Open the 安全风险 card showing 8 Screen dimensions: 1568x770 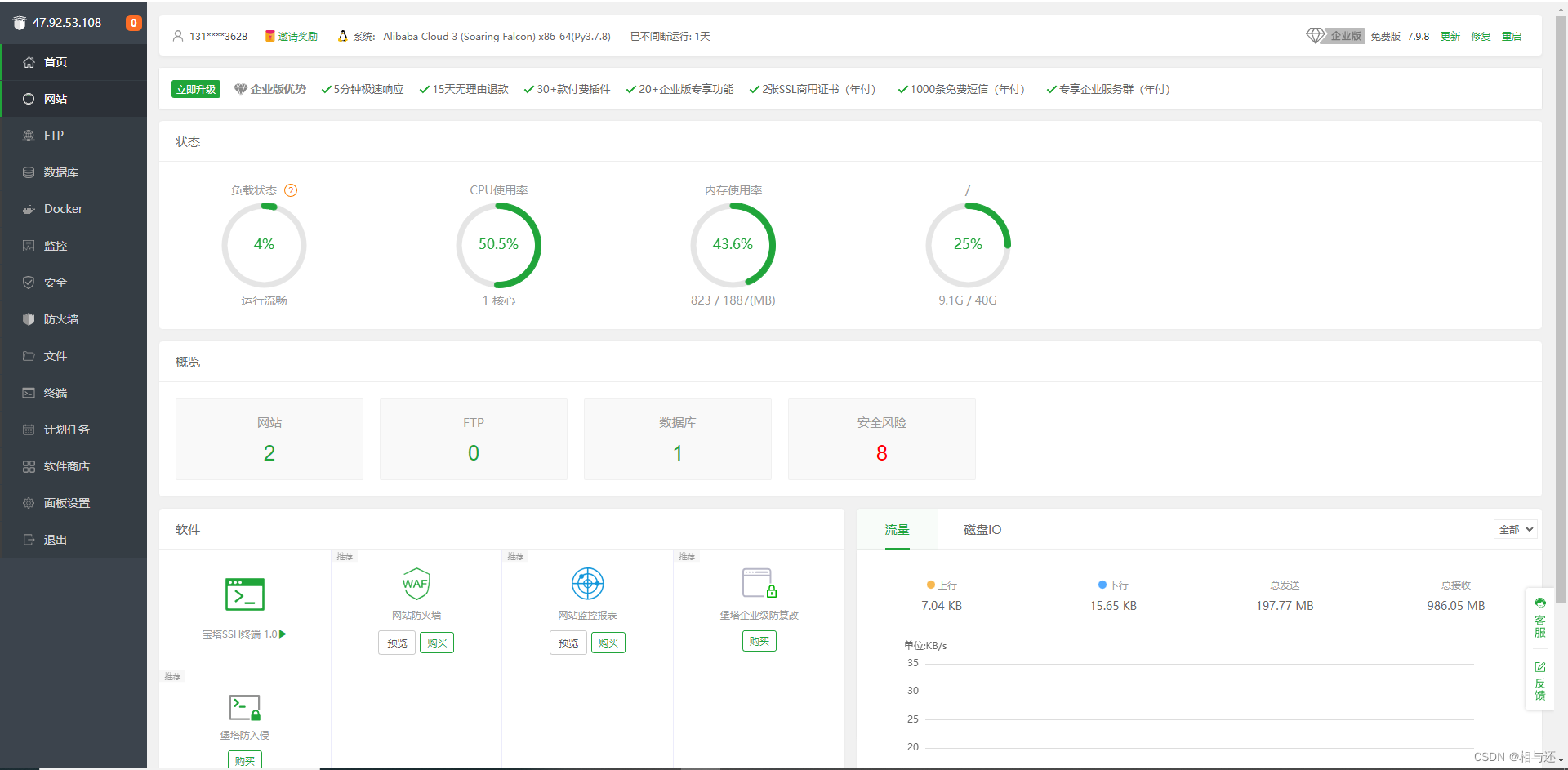pyautogui.click(x=882, y=439)
